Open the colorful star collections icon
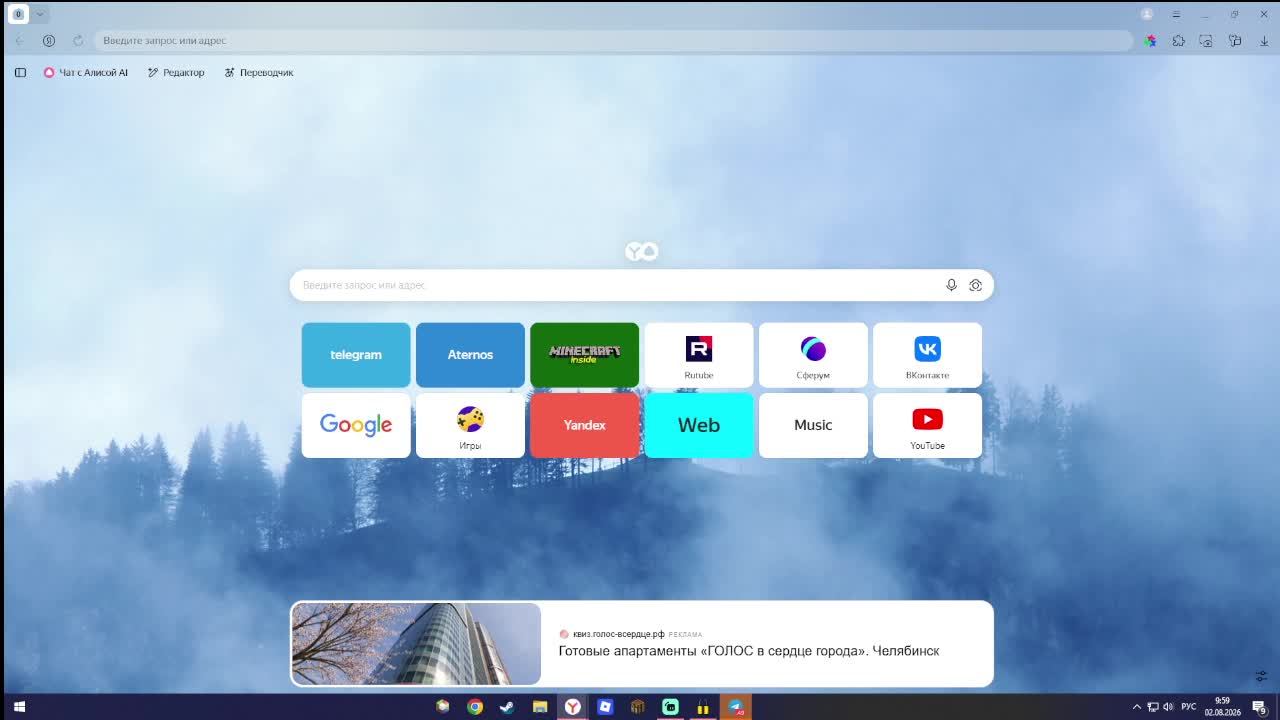The height and width of the screenshot is (720, 1280). click(x=1150, y=41)
